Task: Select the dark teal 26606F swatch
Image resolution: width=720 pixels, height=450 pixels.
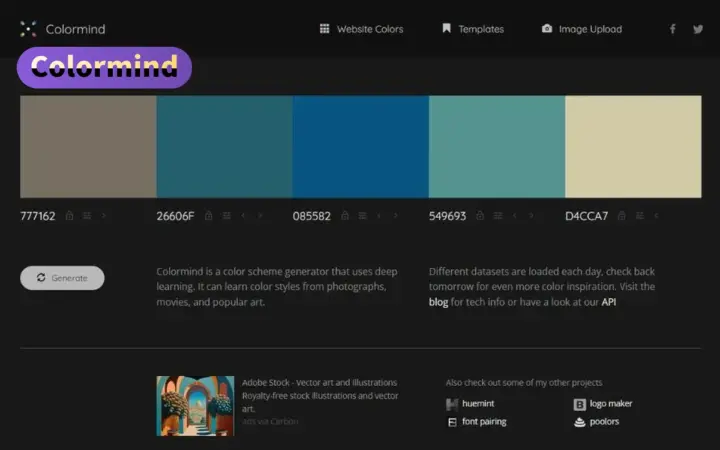Action: (x=225, y=146)
